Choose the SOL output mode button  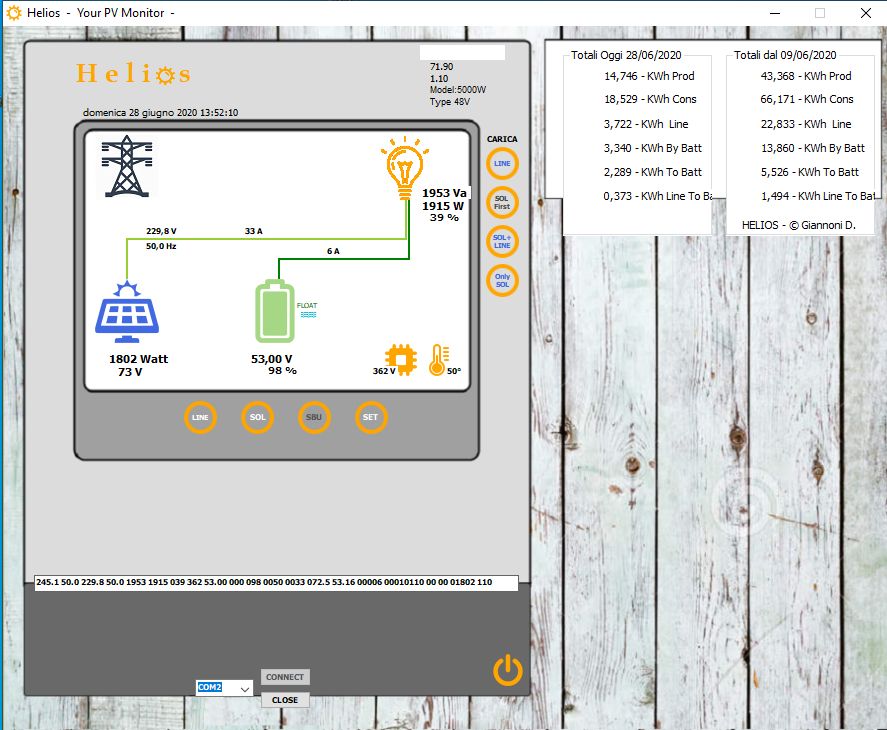pyautogui.click(x=257, y=417)
